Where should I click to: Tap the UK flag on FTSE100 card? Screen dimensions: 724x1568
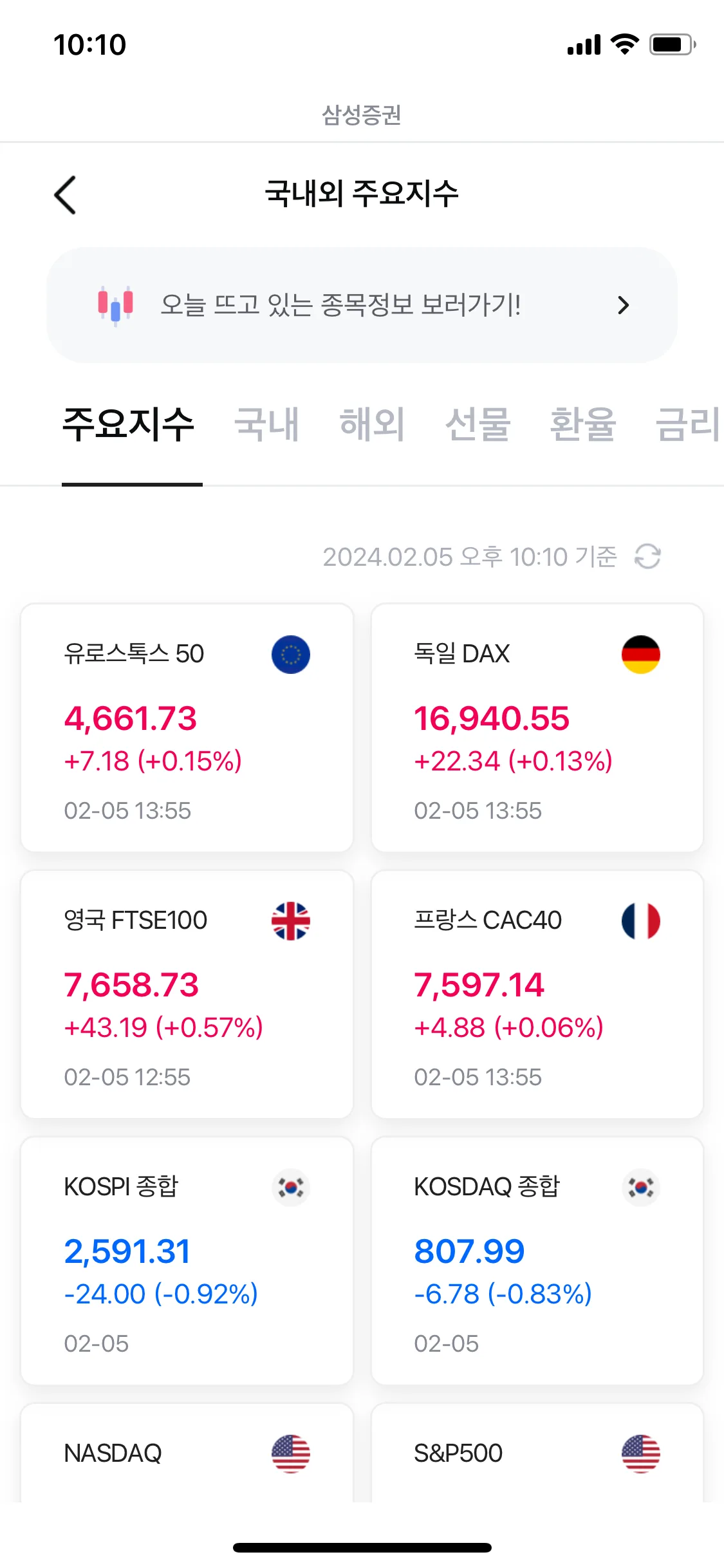[291, 921]
